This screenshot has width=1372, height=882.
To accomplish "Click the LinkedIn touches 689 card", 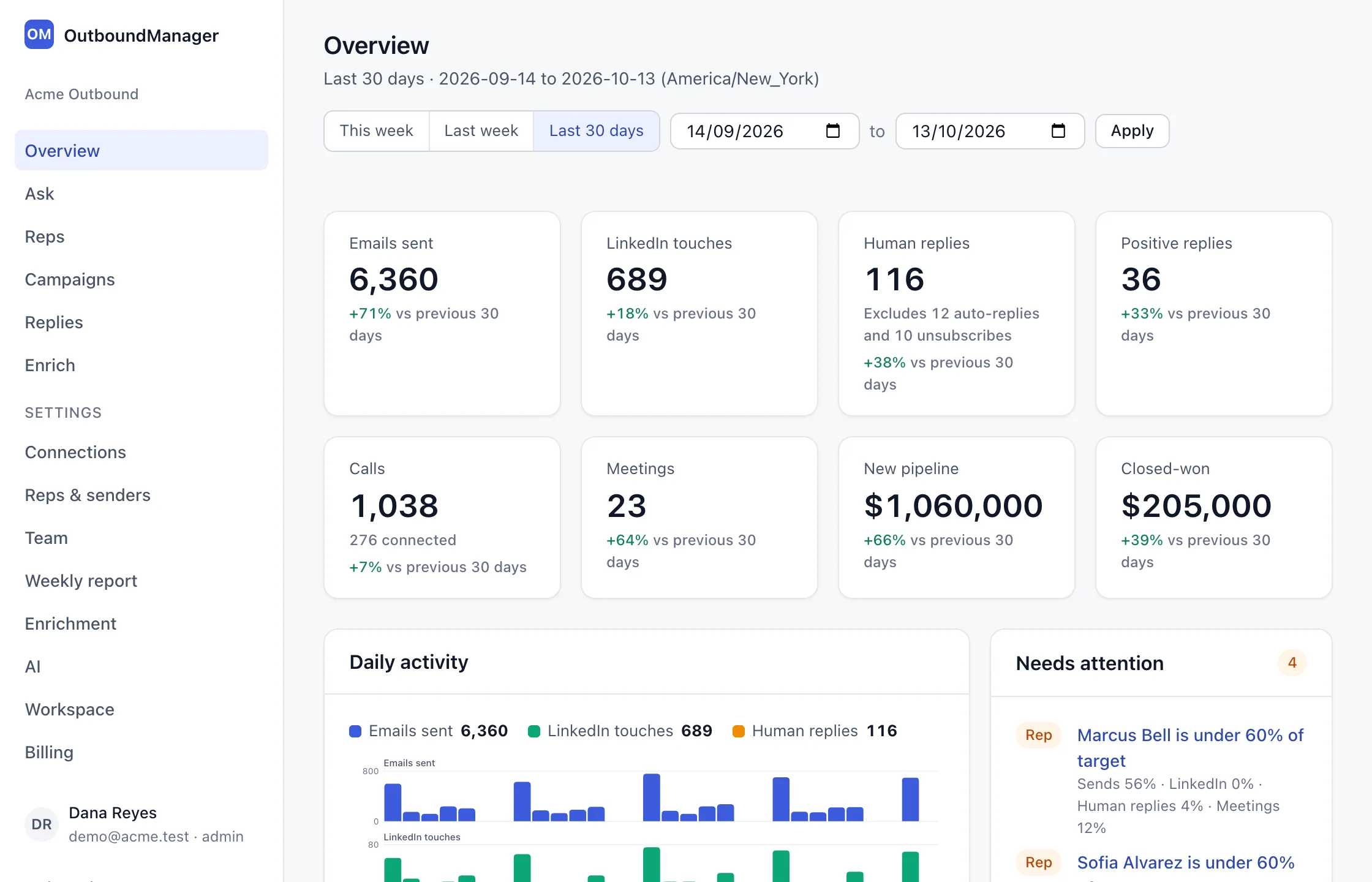I will click(699, 314).
